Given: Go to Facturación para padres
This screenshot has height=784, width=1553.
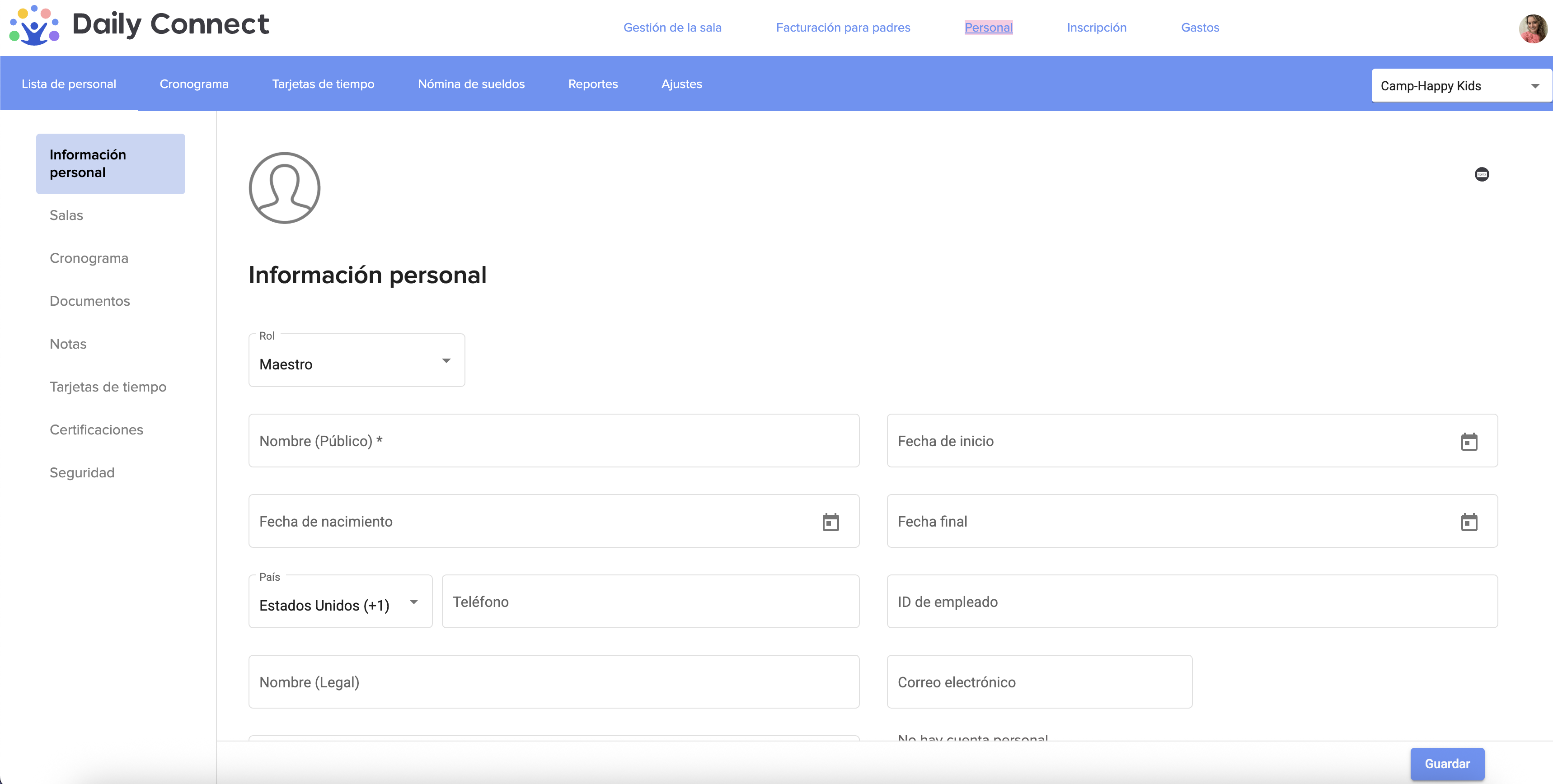Looking at the screenshot, I should click(x=842, y=28).
